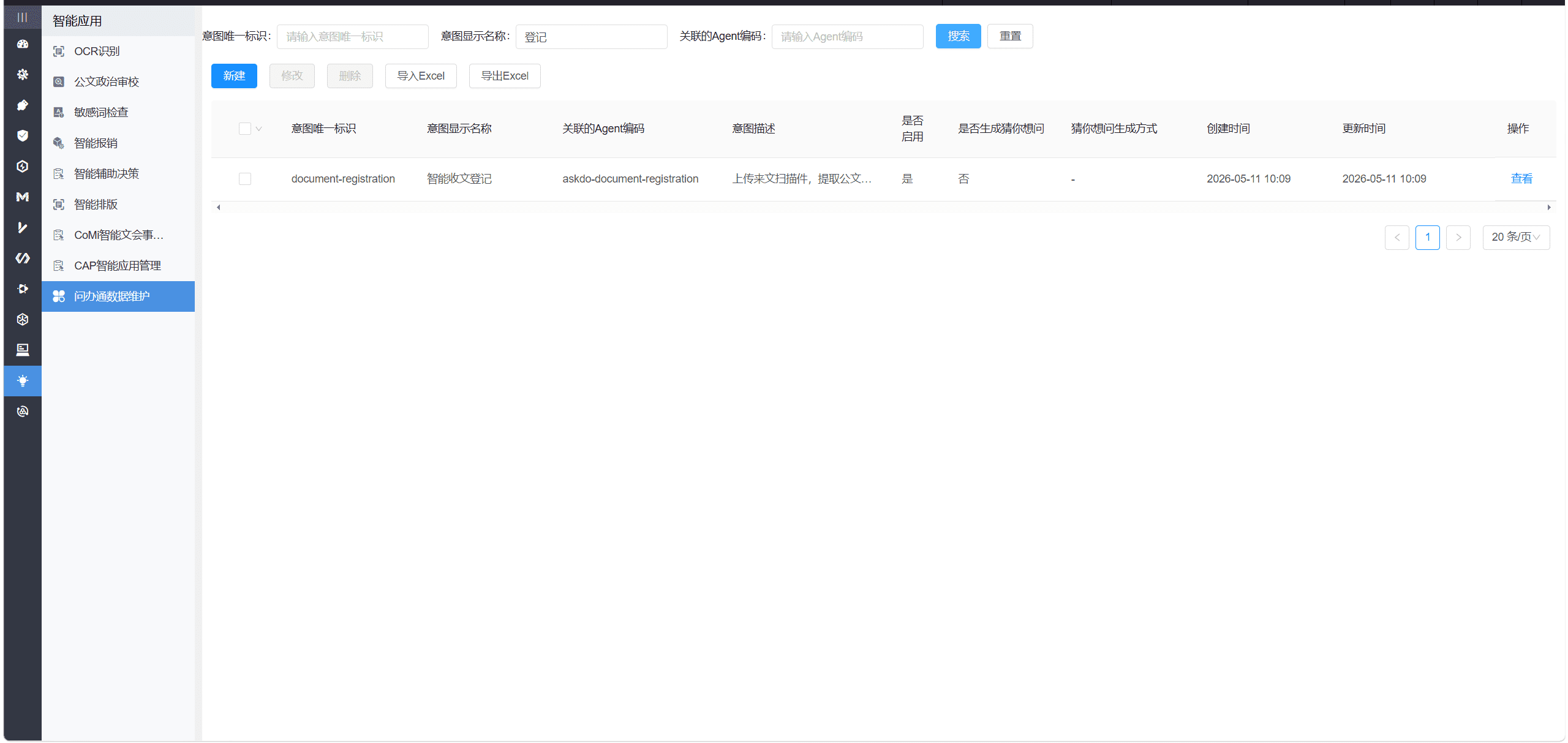The width and height of the screenshot is (1568, 743).
Task: Focus the 意图唯一标识 input field
Action: tap(353, 37)
